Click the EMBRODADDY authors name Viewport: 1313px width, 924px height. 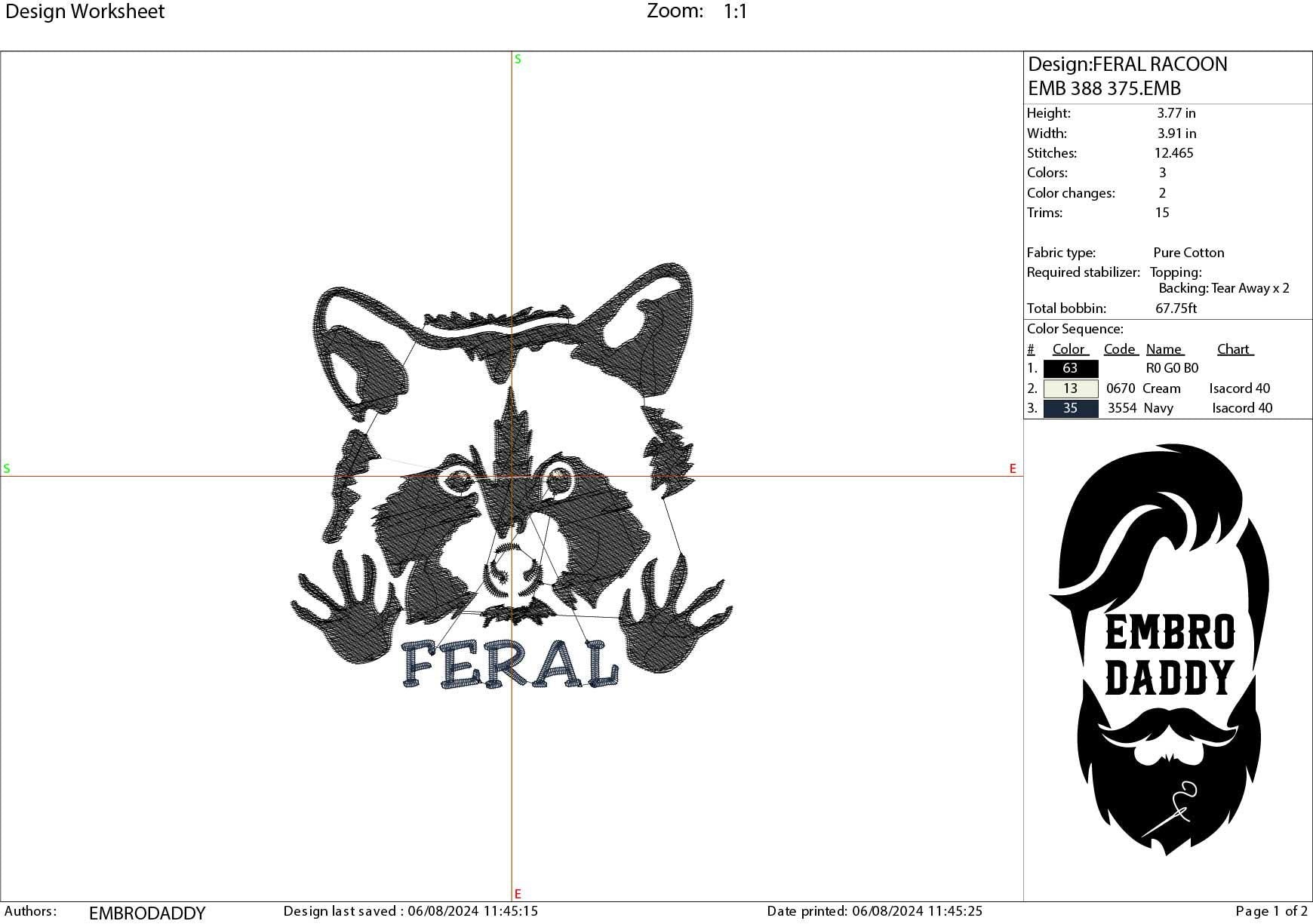tap(148, 912)
